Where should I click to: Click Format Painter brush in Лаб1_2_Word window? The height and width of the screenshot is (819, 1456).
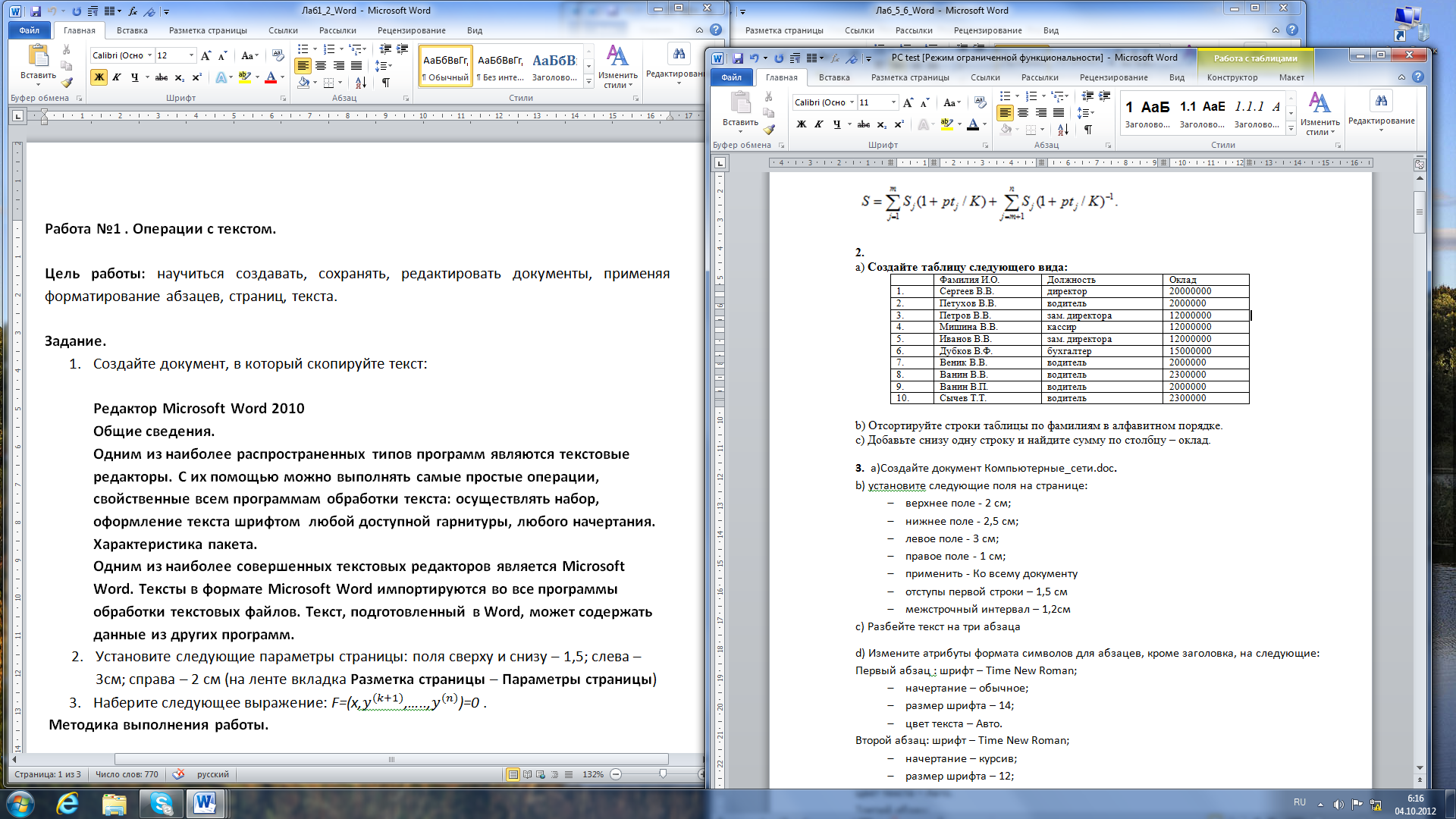point(67,83)
